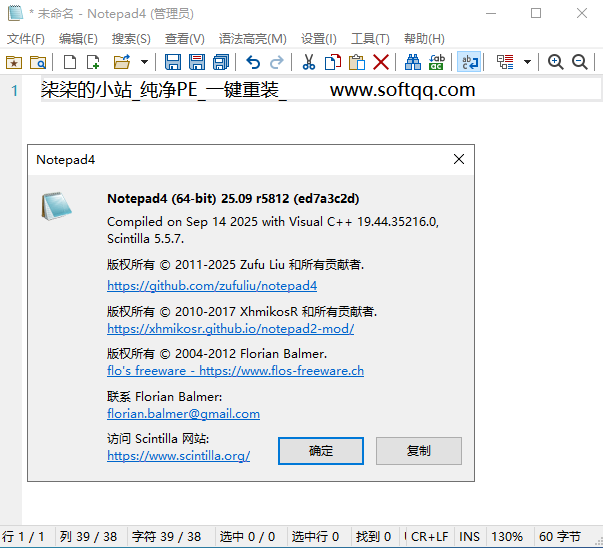The width and height of the screenshot is (603, 548).
Task: Open file with folder icon
Action: pyautogui.click(x=122, y=62)
